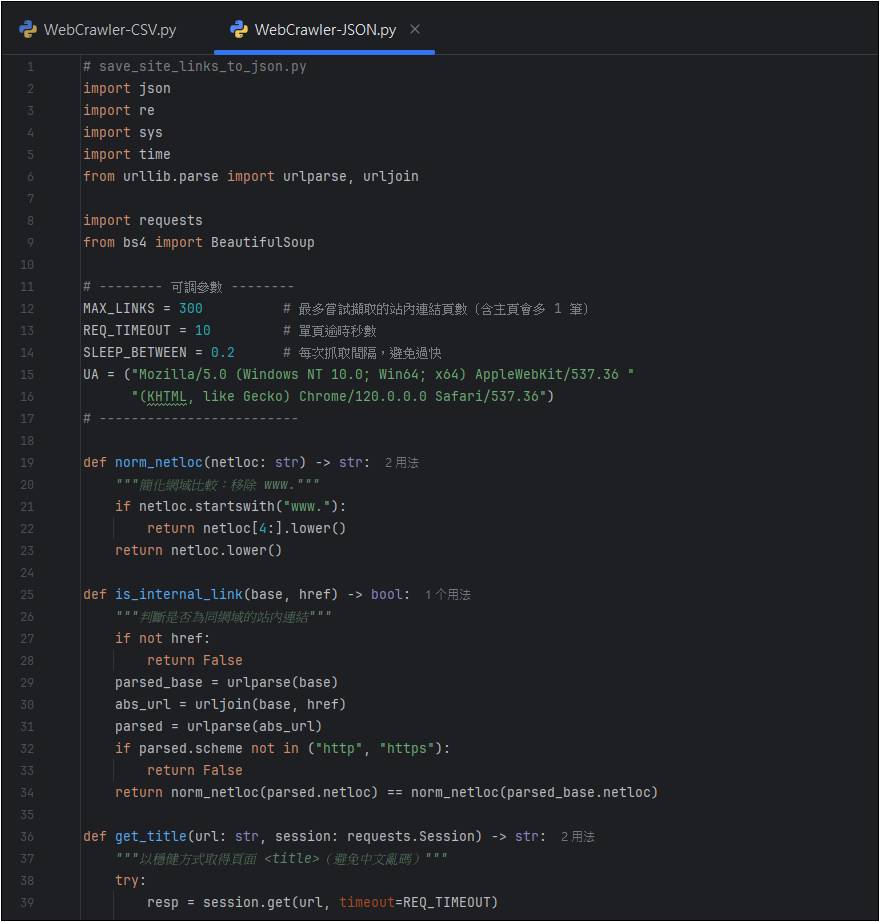Click the Python icon on WebCrawler-CSV.py tab
The height and width of the screenshot is (922, 880).
28,29
